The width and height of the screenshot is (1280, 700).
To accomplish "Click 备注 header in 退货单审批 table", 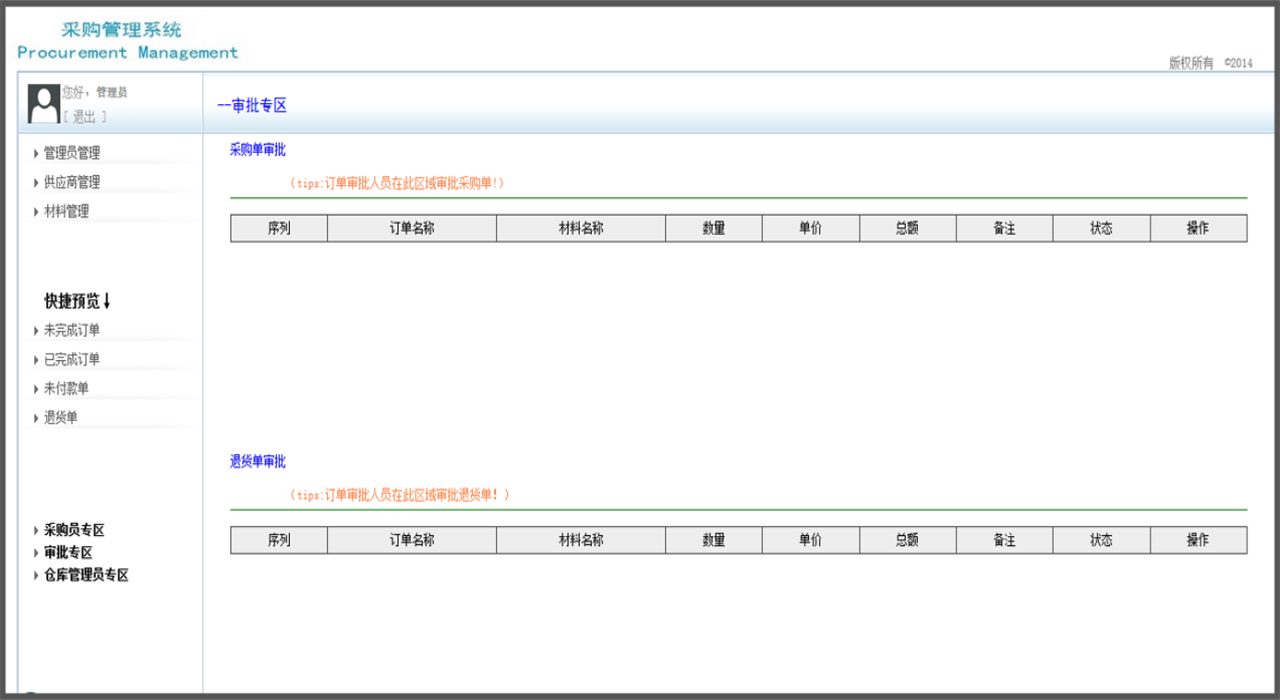I will coord(1004,540).
